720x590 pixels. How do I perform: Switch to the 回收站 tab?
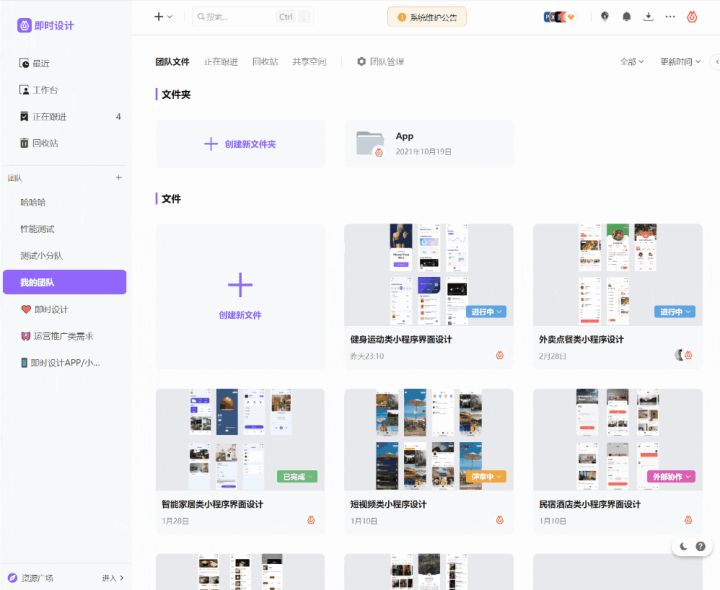point(265,62)
